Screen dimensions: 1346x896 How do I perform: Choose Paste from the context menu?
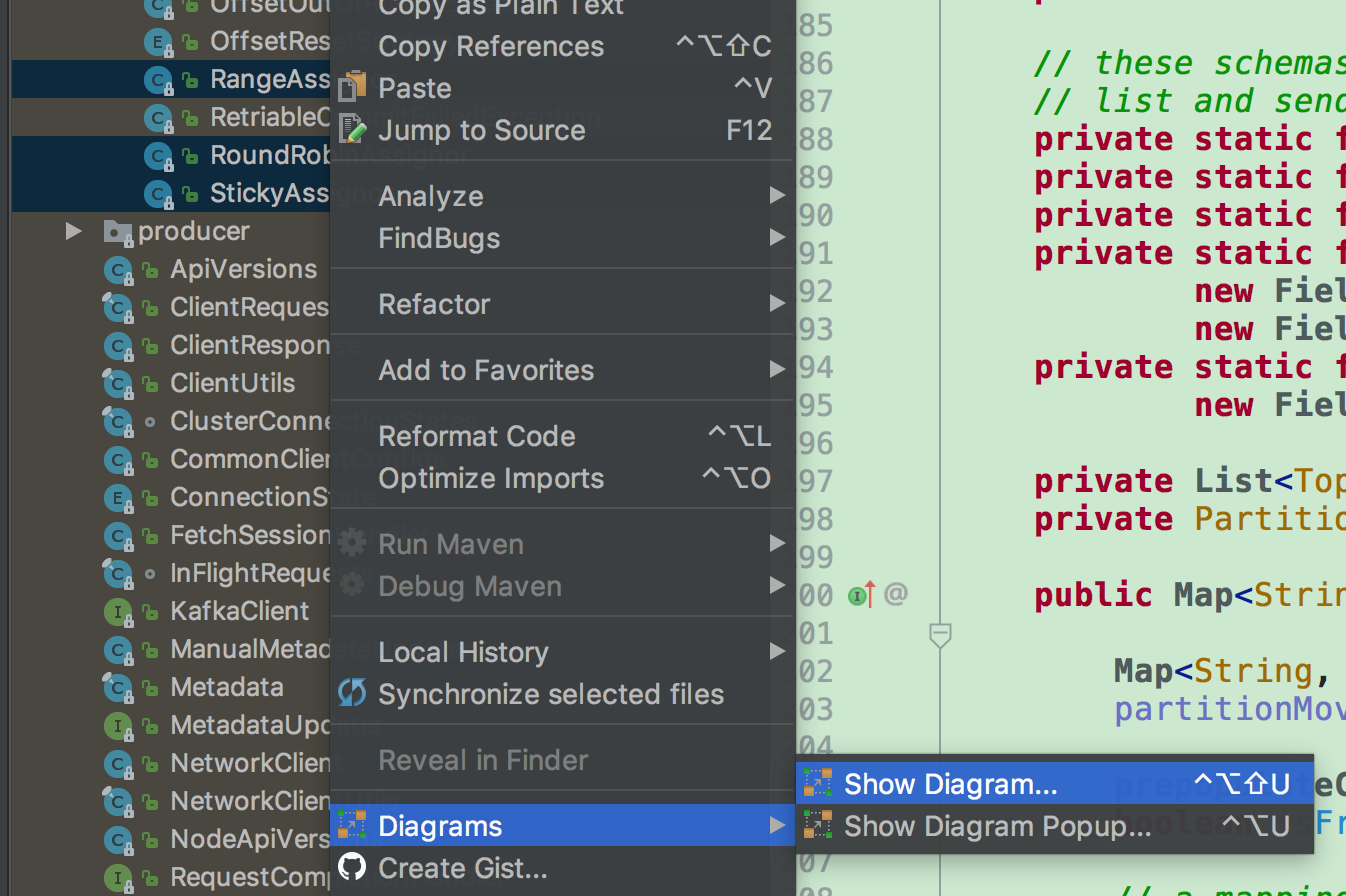562,88
